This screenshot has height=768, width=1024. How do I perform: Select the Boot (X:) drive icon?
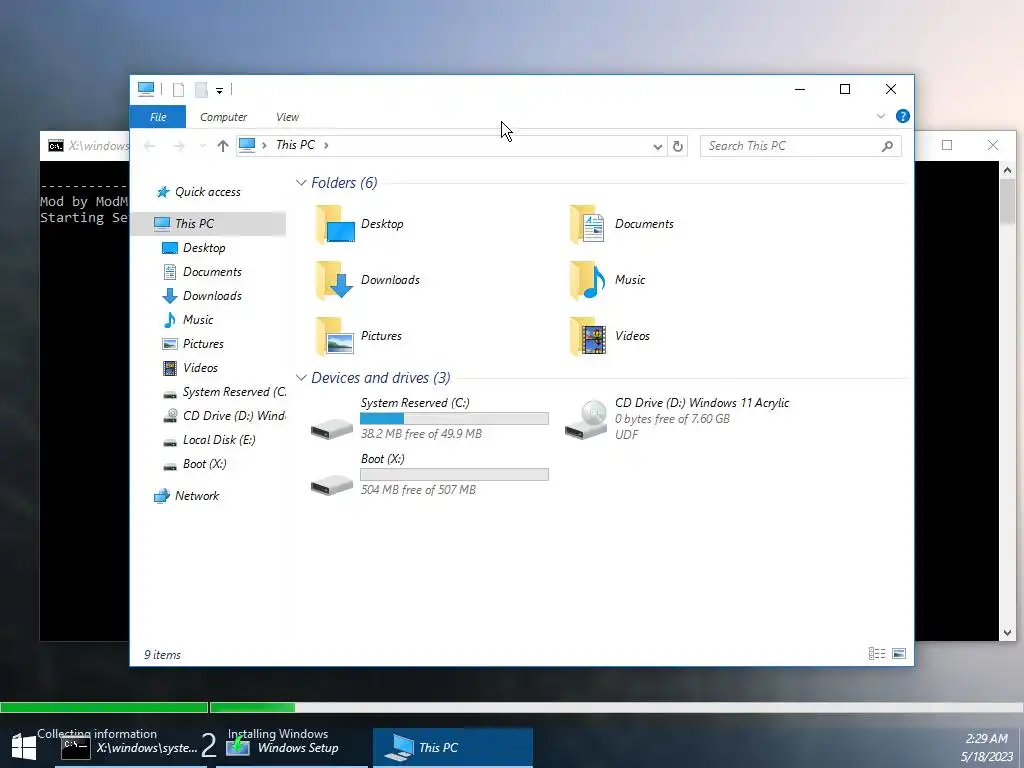(332, 484)
